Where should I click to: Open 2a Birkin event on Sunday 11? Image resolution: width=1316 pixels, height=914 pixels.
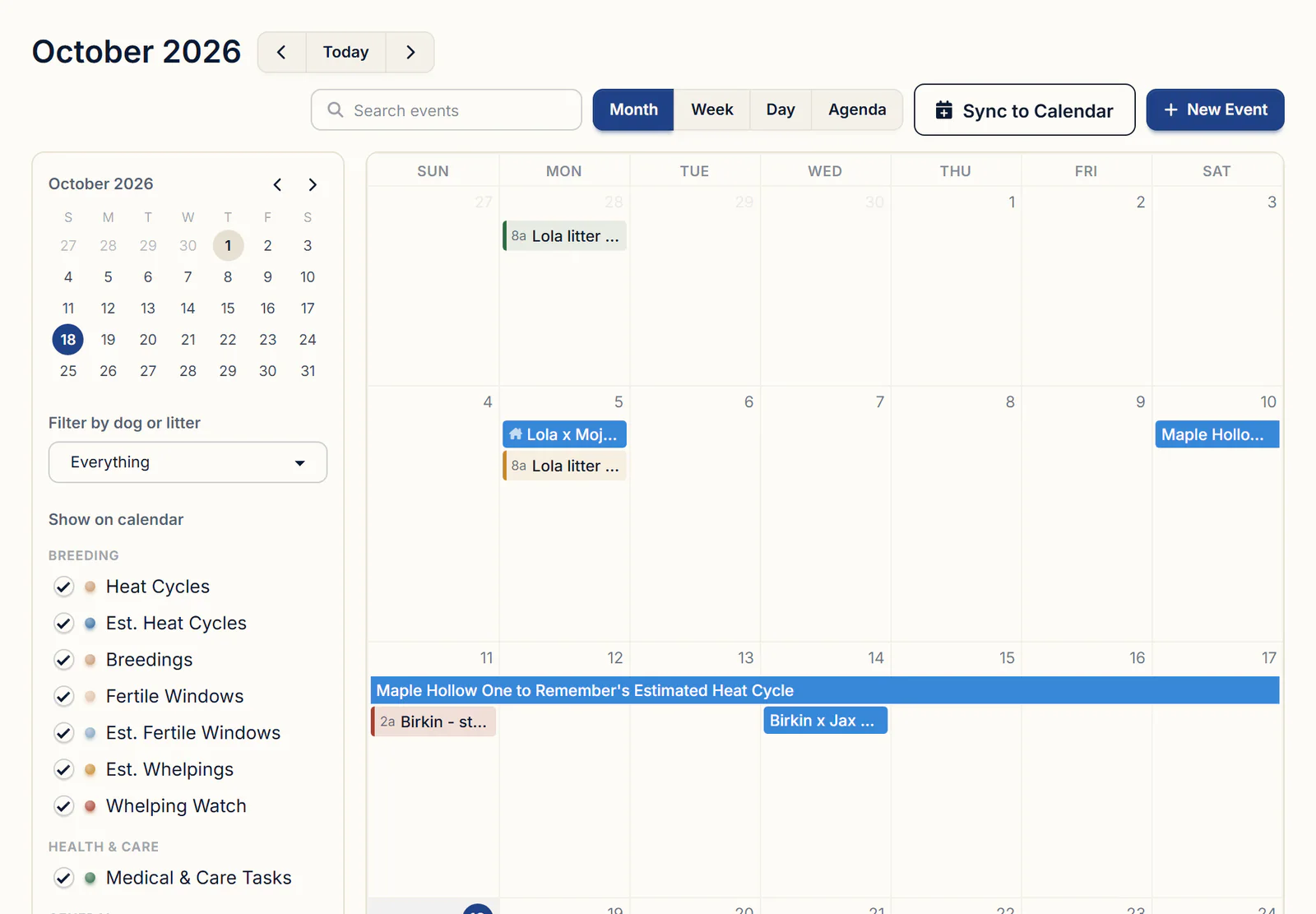433,721
